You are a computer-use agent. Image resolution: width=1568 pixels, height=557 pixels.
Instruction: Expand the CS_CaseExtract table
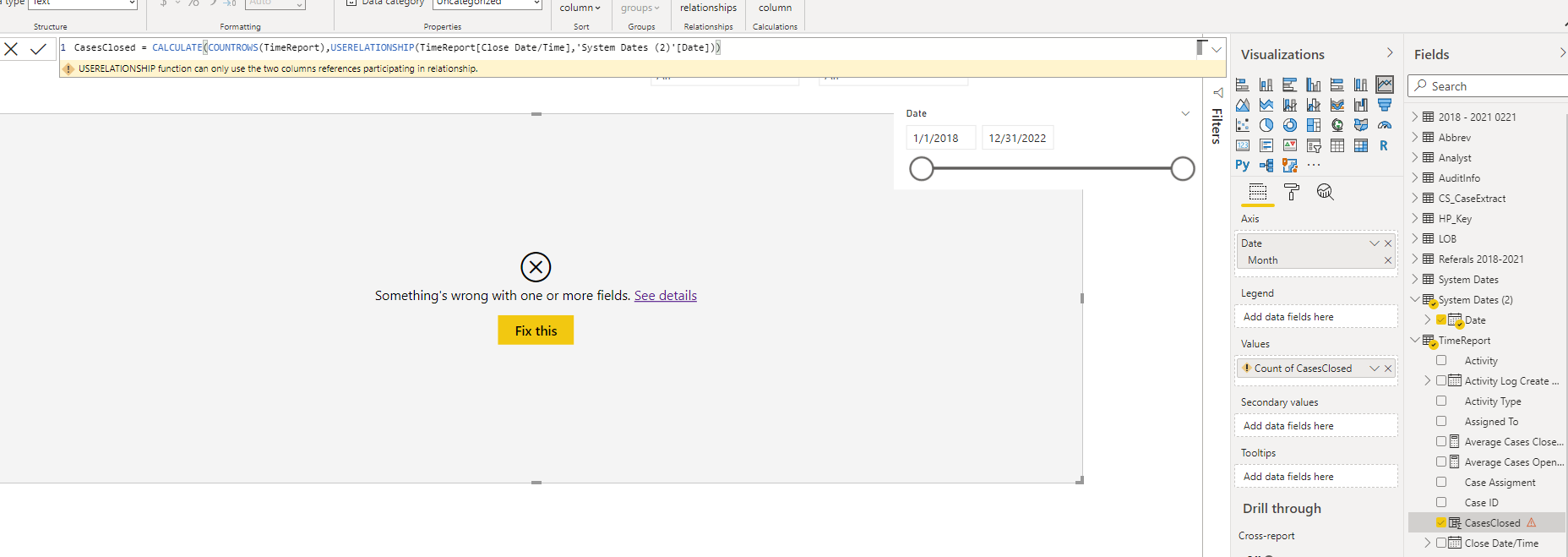pyautogui.click(x=1415, y=198)
